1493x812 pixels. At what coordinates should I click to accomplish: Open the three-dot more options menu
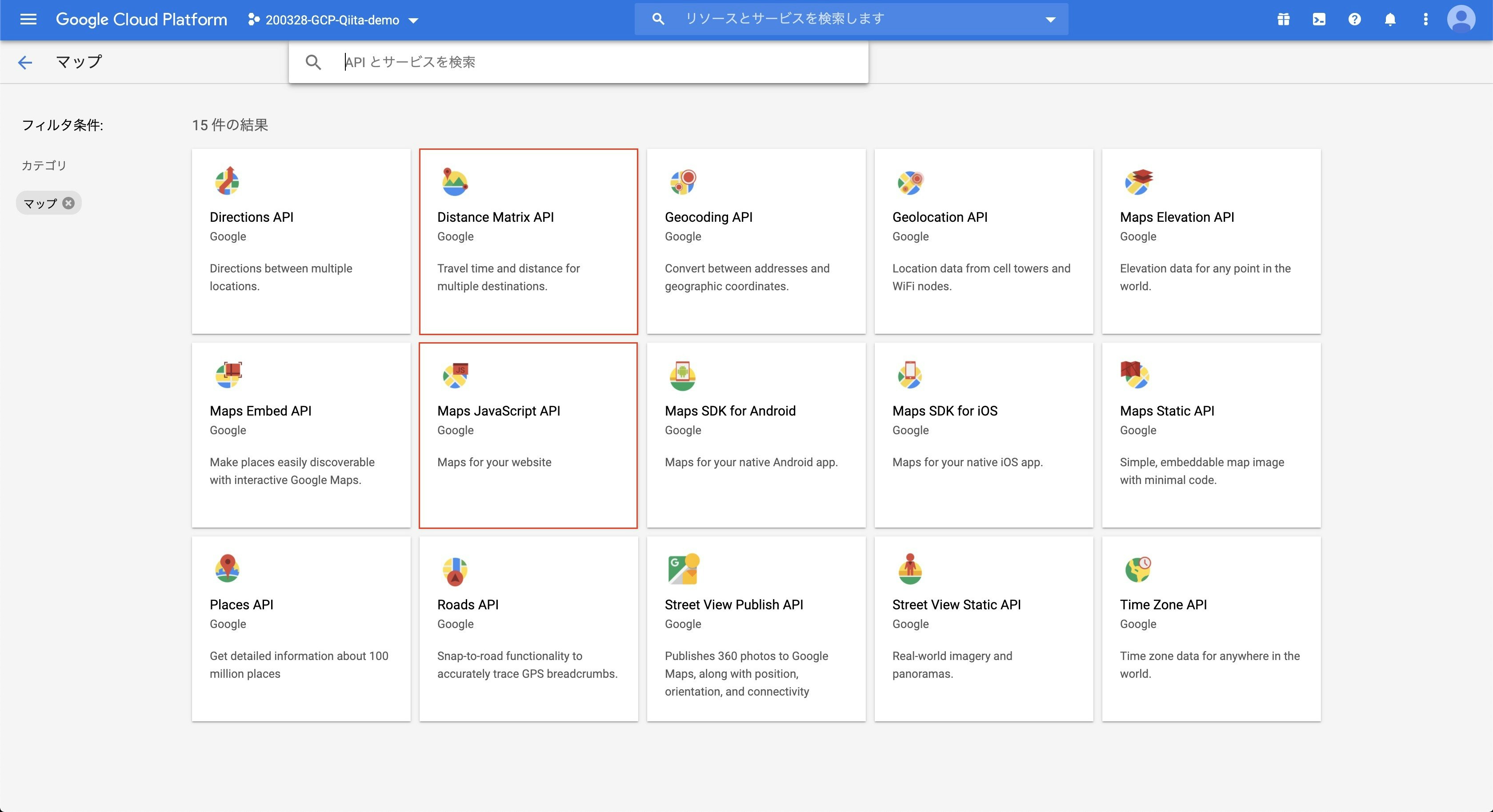click(1425, 19)
